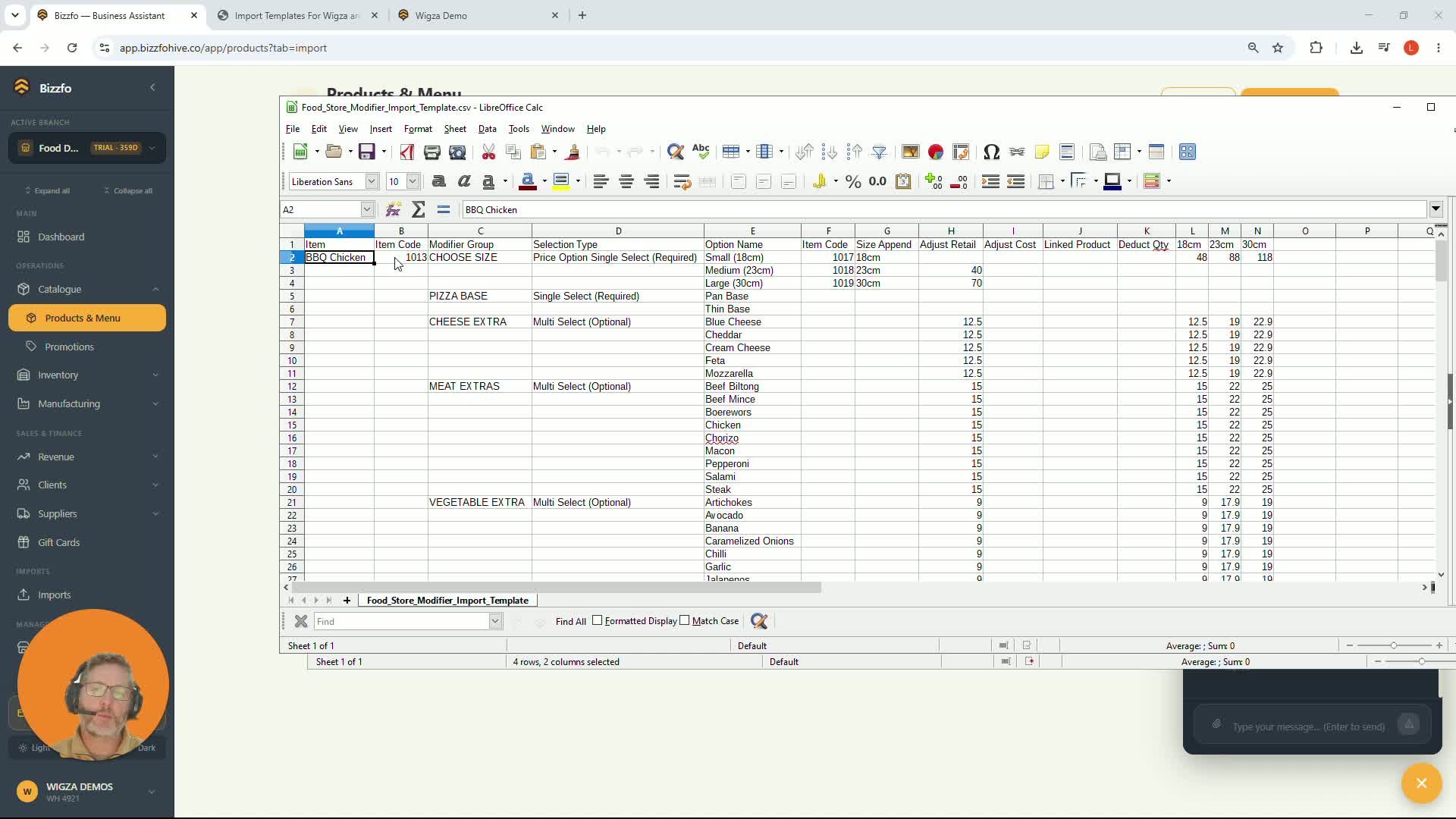Viewport: 1456px width, 819px height.
Task: Open Find & Replace icon
Action: coord(676,152)
